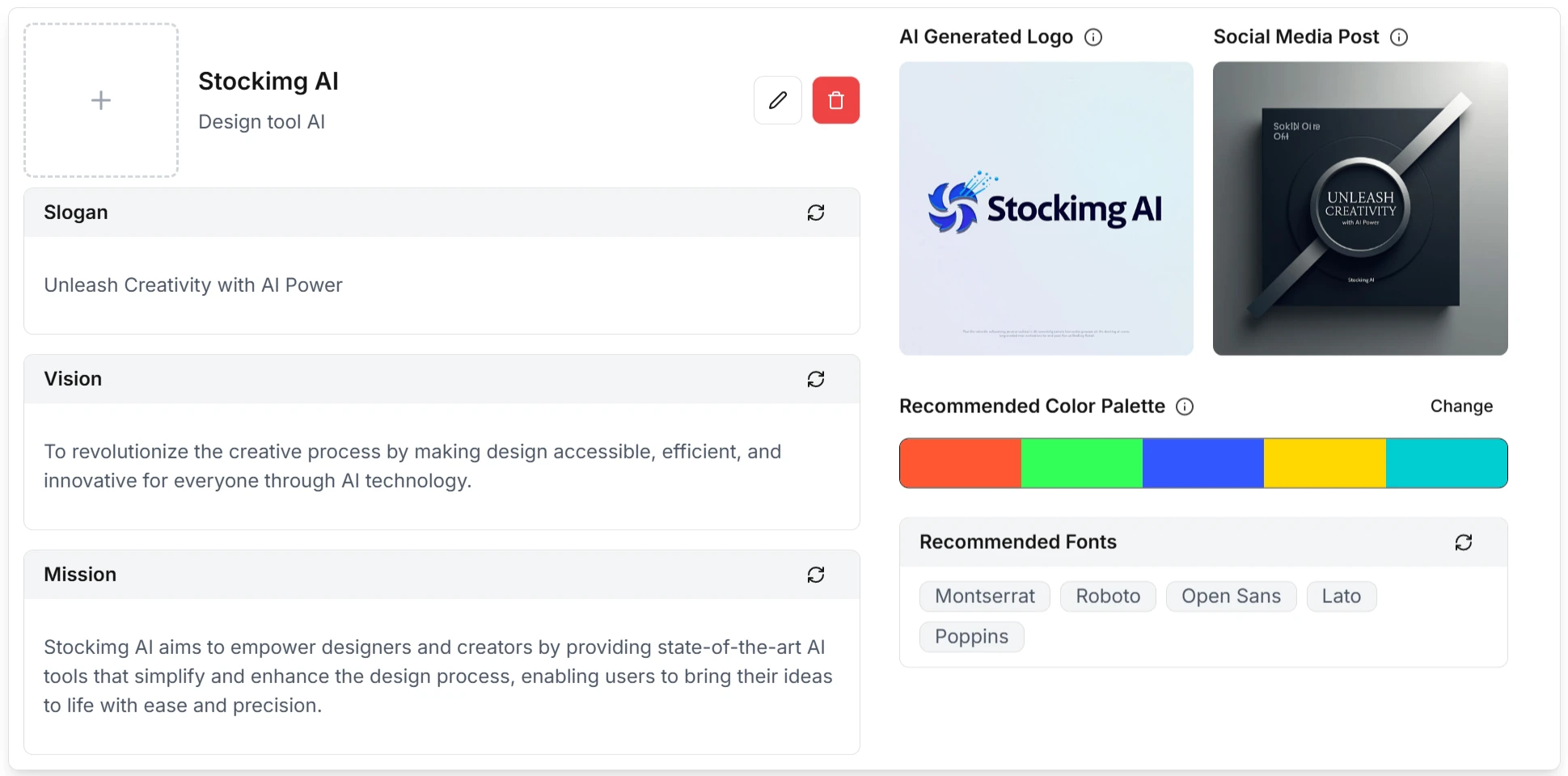Click the pencil edit brand icon
Viewport: 1568px width, 776px height.
coord(777,100)
